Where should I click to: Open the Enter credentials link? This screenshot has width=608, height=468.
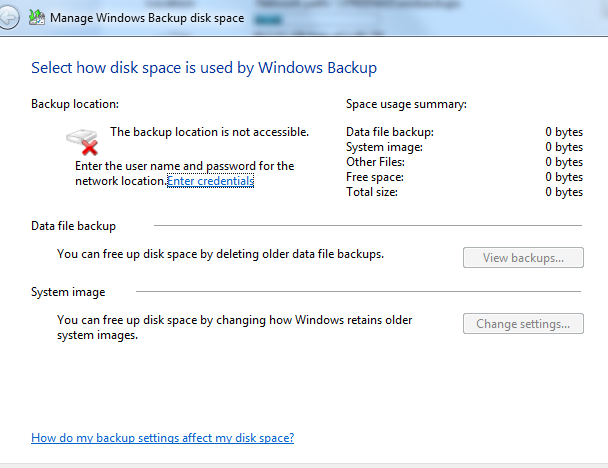tap(210, 181)
